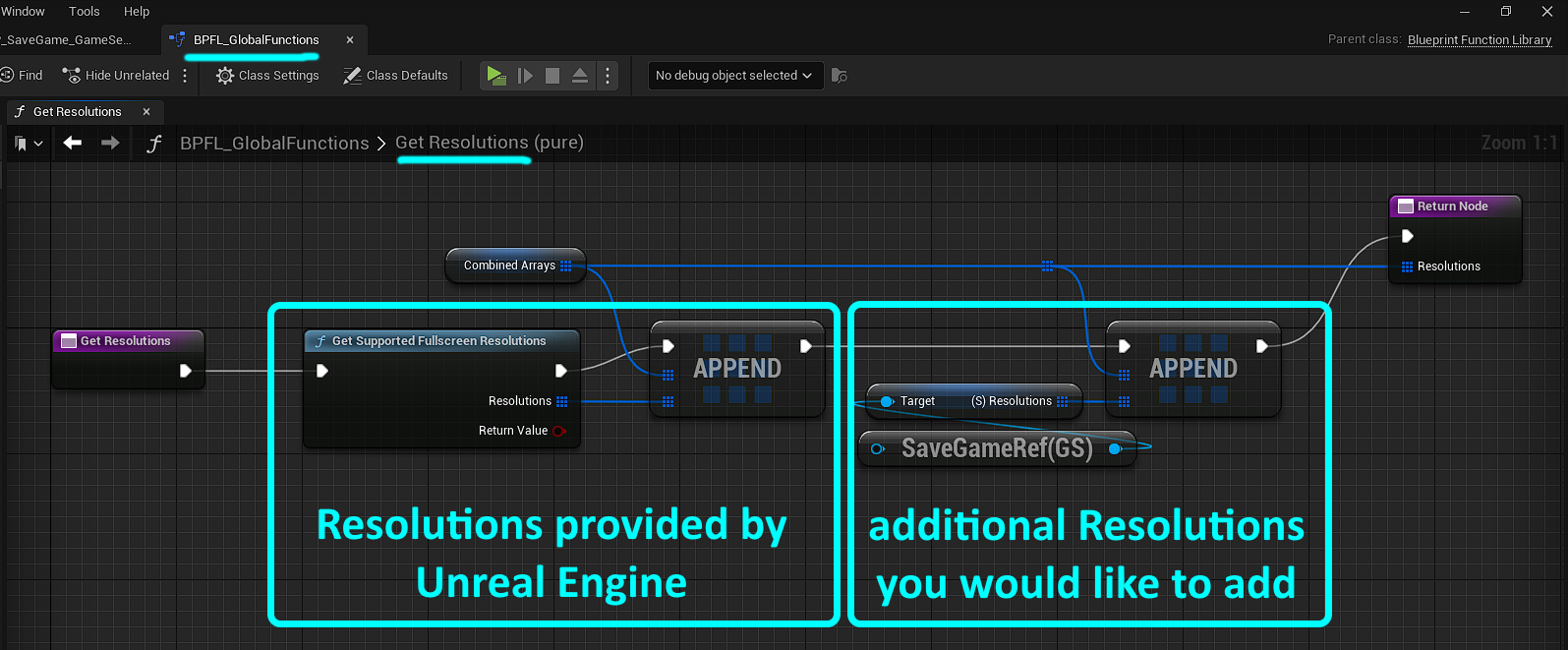
Task: Toggle Hide Unrelated nodes
Action: (116, 76)
